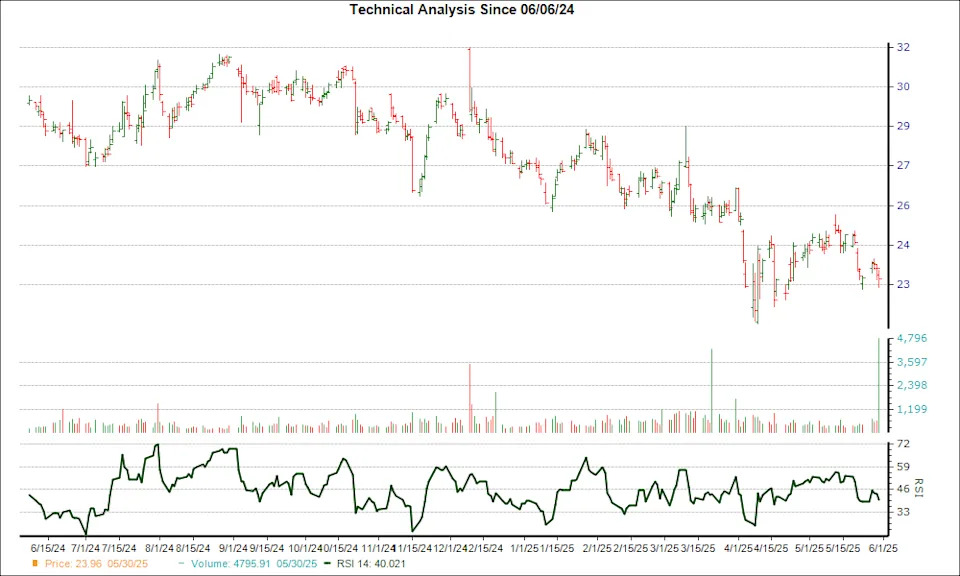Click the red price spike reaching 32 in December
The height and width of the screenshot is (576, 960).
pos(470,80)
